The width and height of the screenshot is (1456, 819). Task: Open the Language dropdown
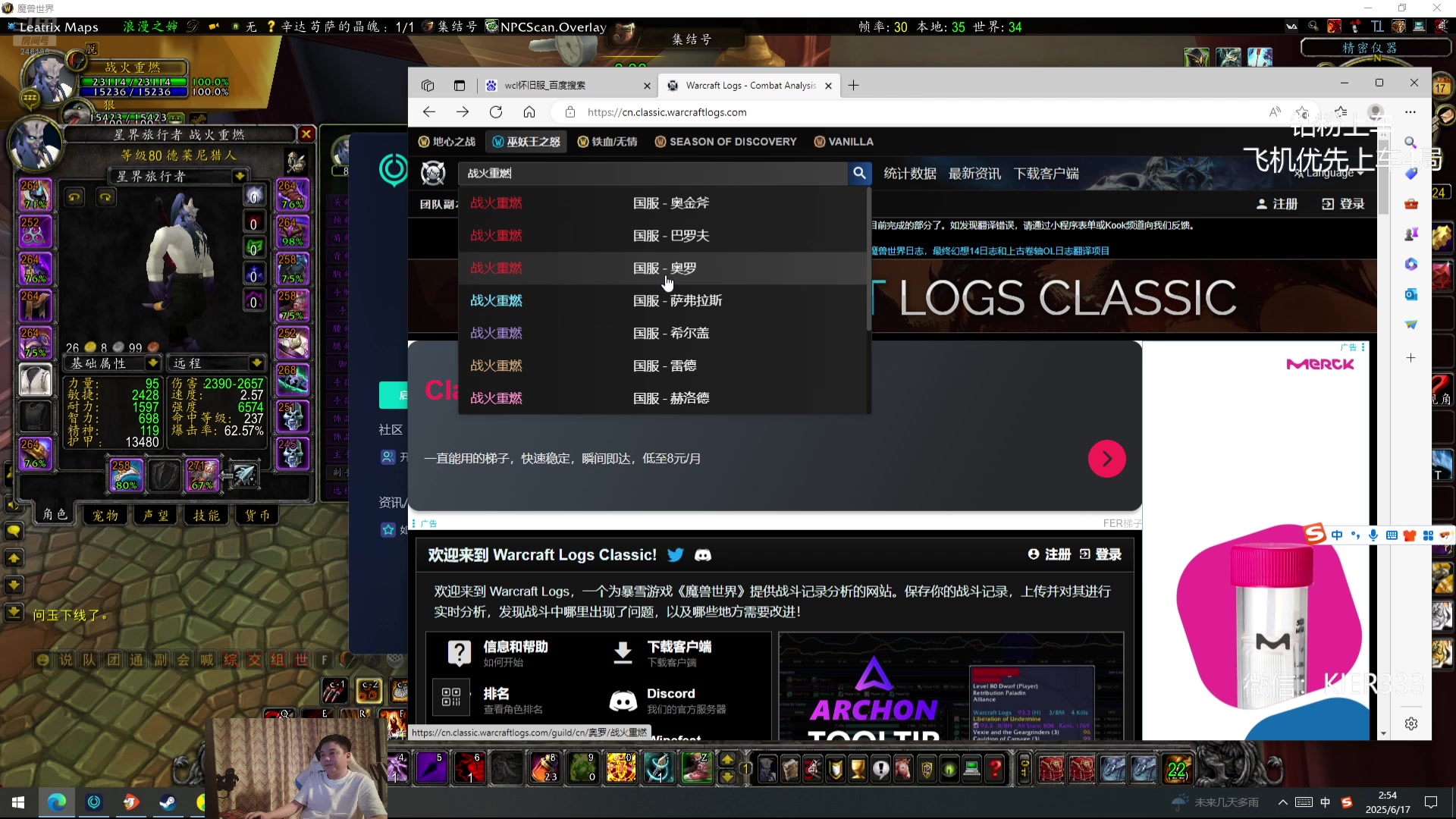click(1329, 174)
